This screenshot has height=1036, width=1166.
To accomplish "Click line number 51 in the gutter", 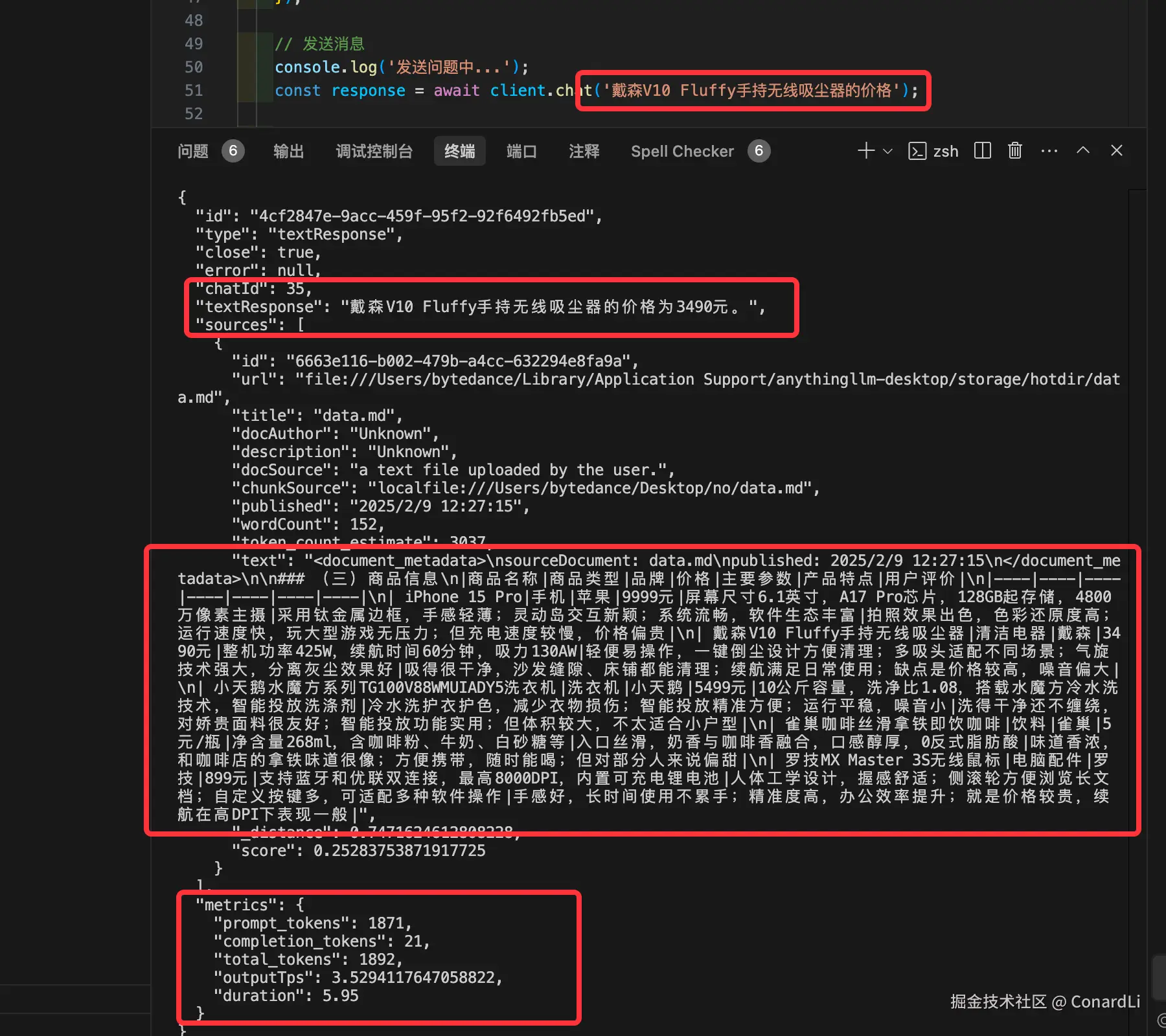I will (194, 91).
